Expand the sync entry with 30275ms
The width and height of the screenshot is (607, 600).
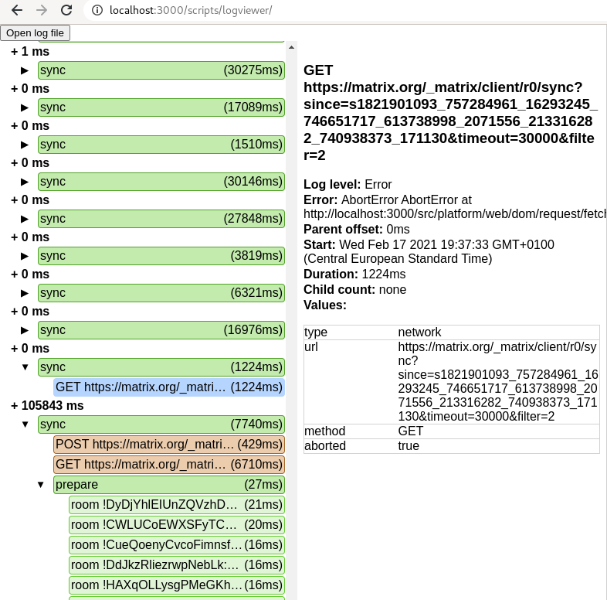[26, 70]
